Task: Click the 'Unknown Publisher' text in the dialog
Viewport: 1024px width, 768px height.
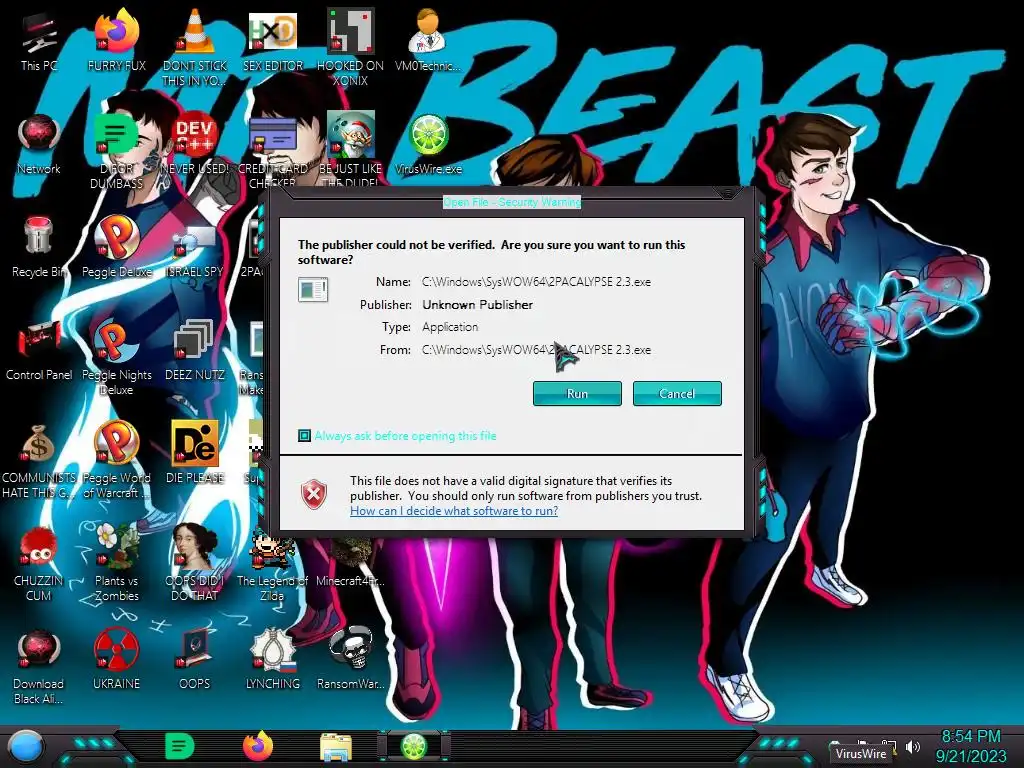Action: pyautogui.click(x=477, y=304)
